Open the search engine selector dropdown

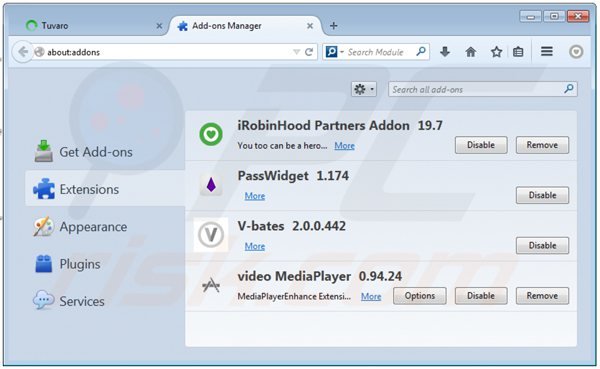click(334, 52)
